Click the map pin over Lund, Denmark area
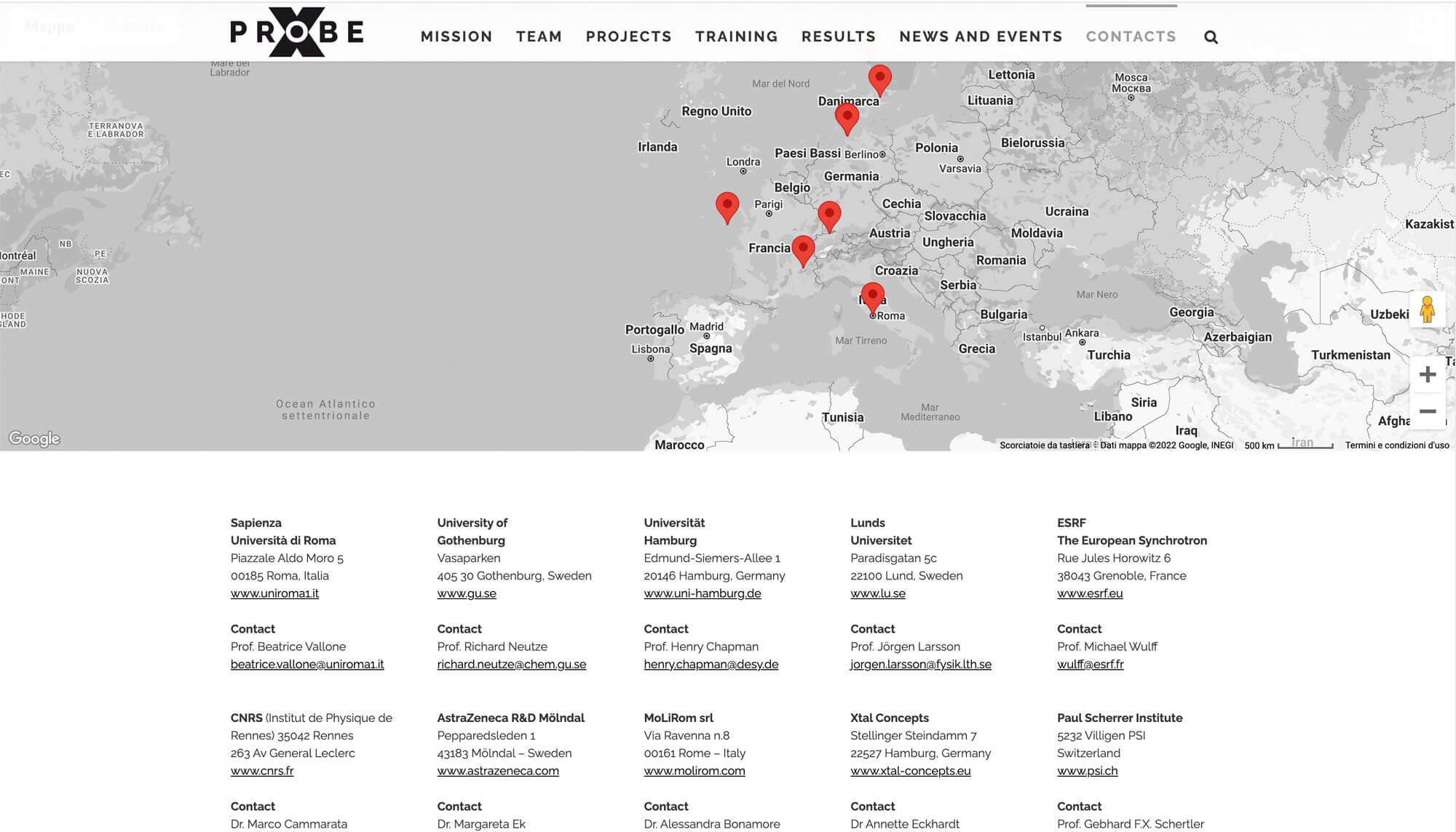 coord(879,80)
